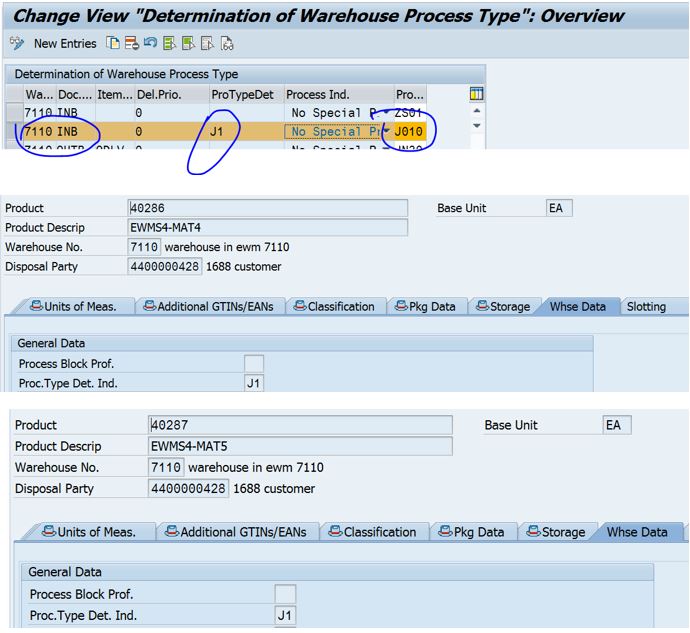The image size is (690, 633).
Task: Click the table scroll down arrow
Action: click(476, 127)
